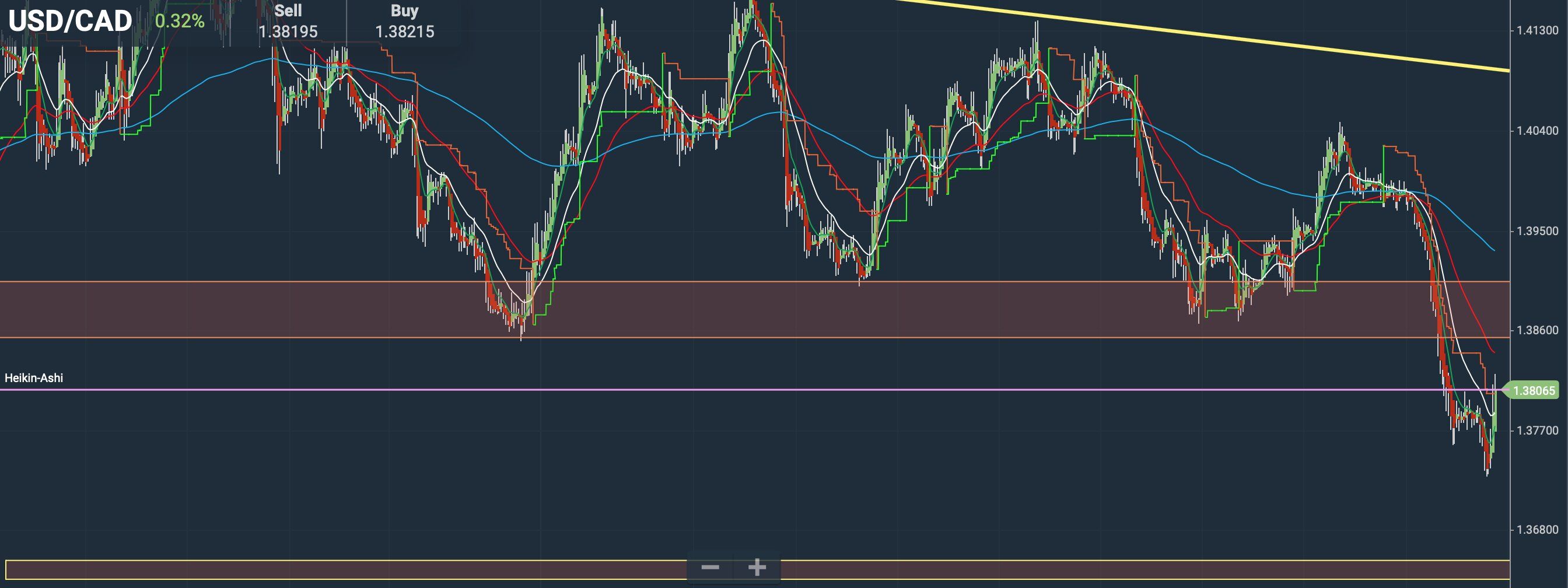
Task: Click the Heikin-Ashi chart type label
Action: click(34, 378)
